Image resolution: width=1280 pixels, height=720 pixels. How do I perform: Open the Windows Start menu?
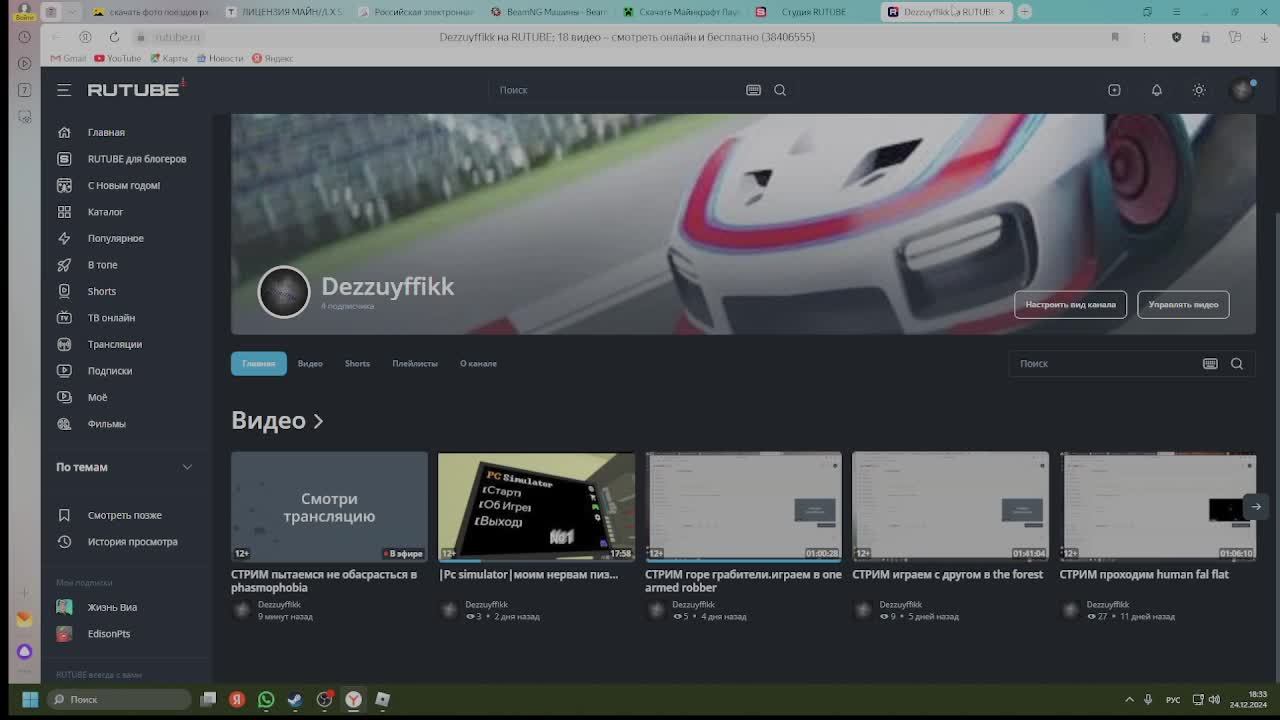point(30,699)
